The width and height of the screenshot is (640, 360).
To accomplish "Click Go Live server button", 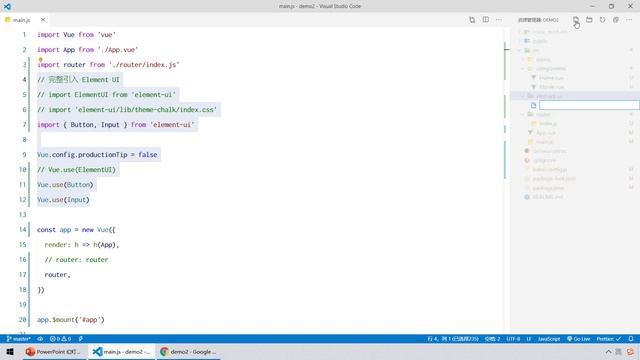I will (579, 339).
